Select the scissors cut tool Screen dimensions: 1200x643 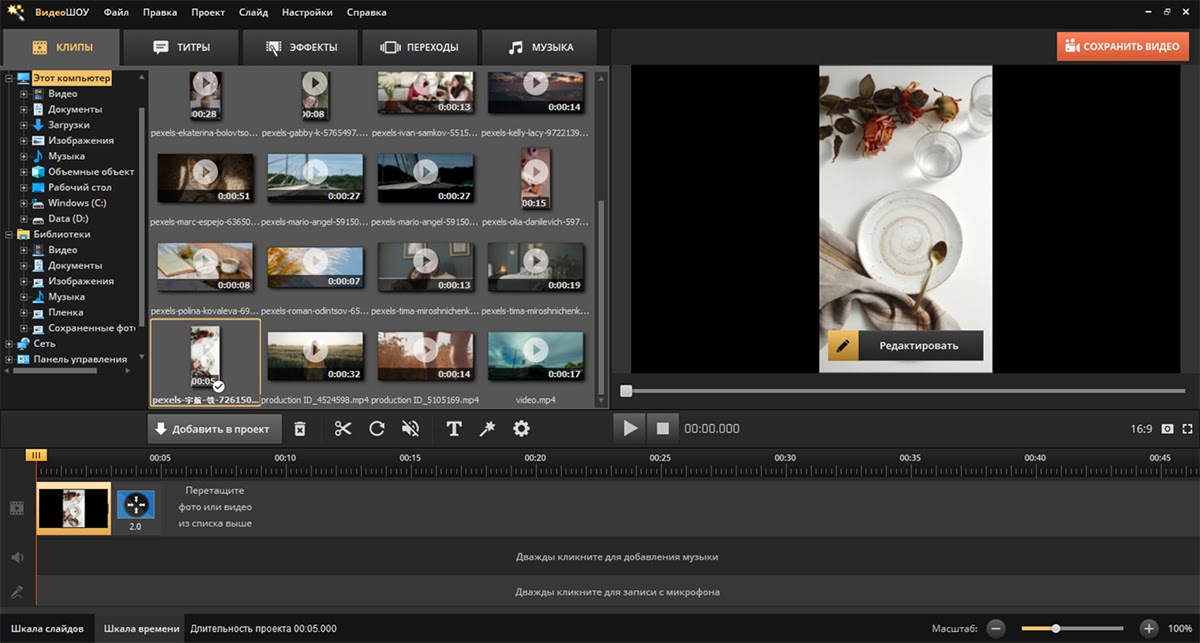(343, 429)
